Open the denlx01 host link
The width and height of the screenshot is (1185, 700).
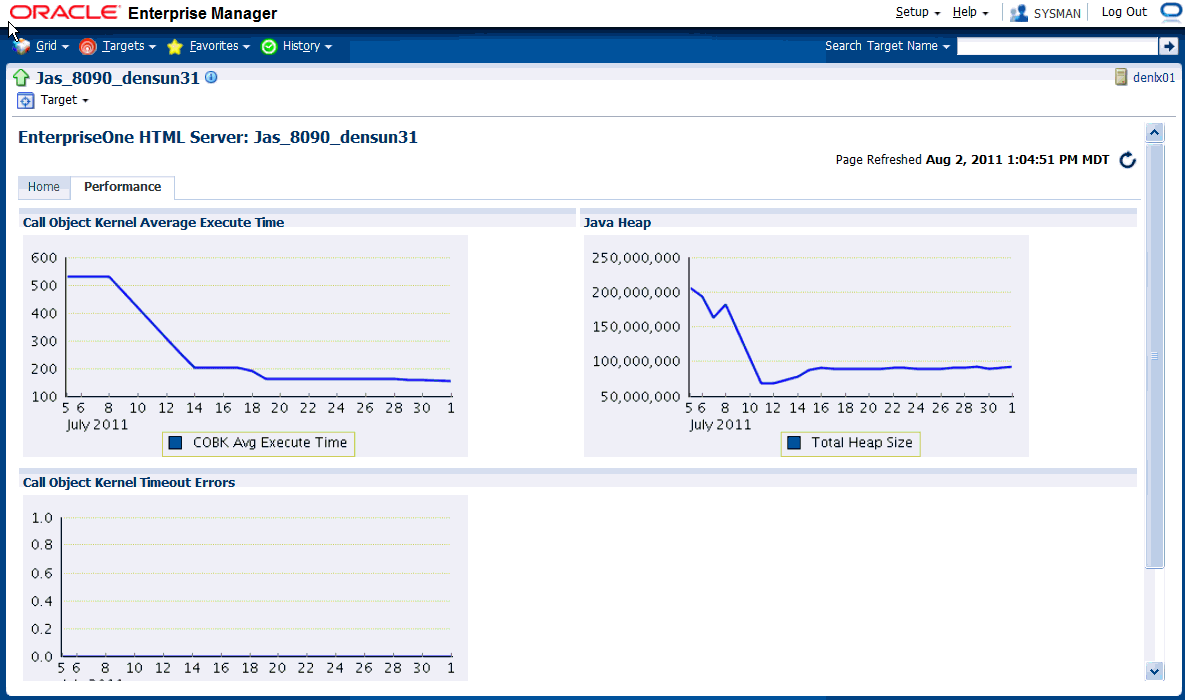[x=1153, y=78]
